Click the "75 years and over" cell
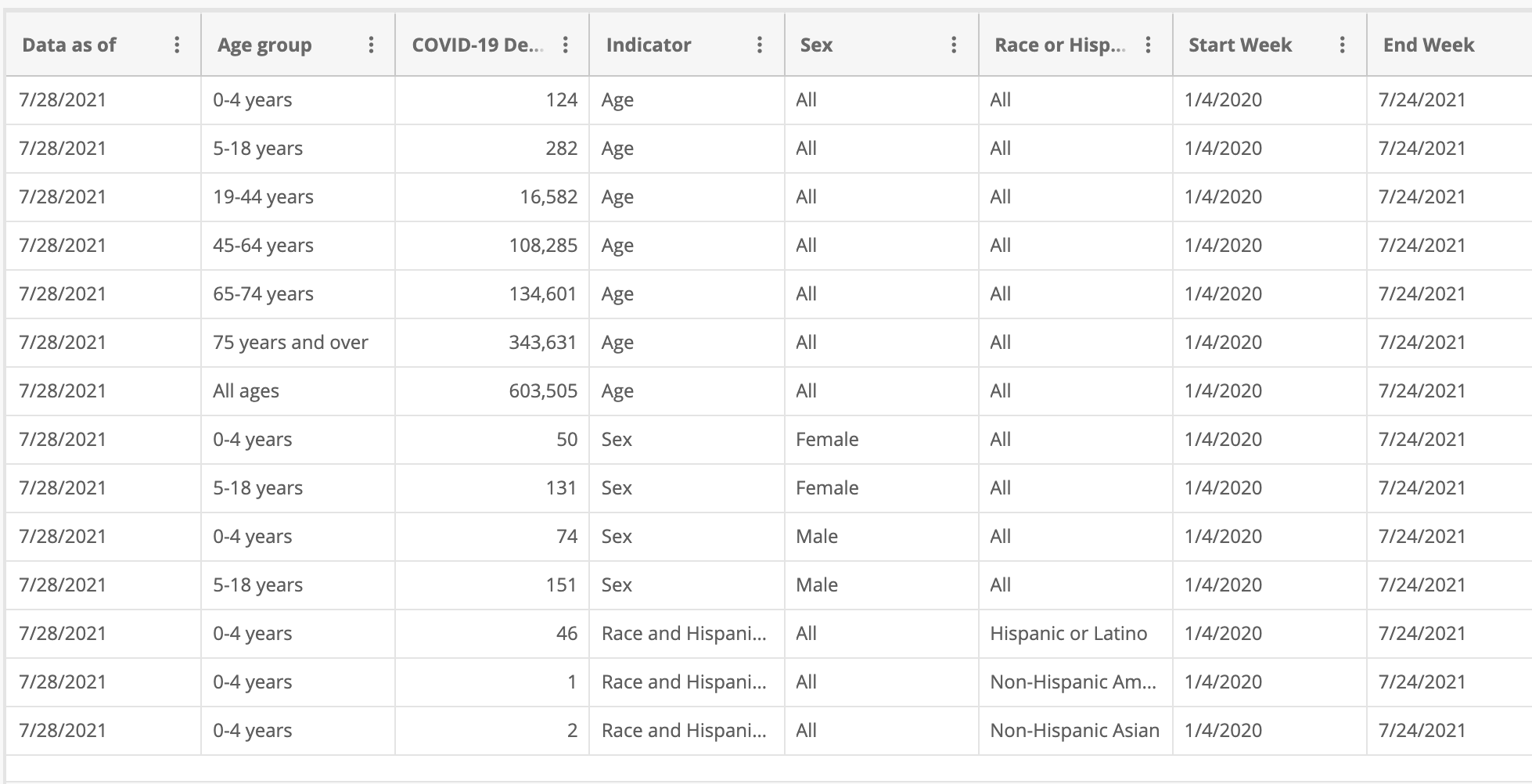1532x784 pixels. pos(292,342)
